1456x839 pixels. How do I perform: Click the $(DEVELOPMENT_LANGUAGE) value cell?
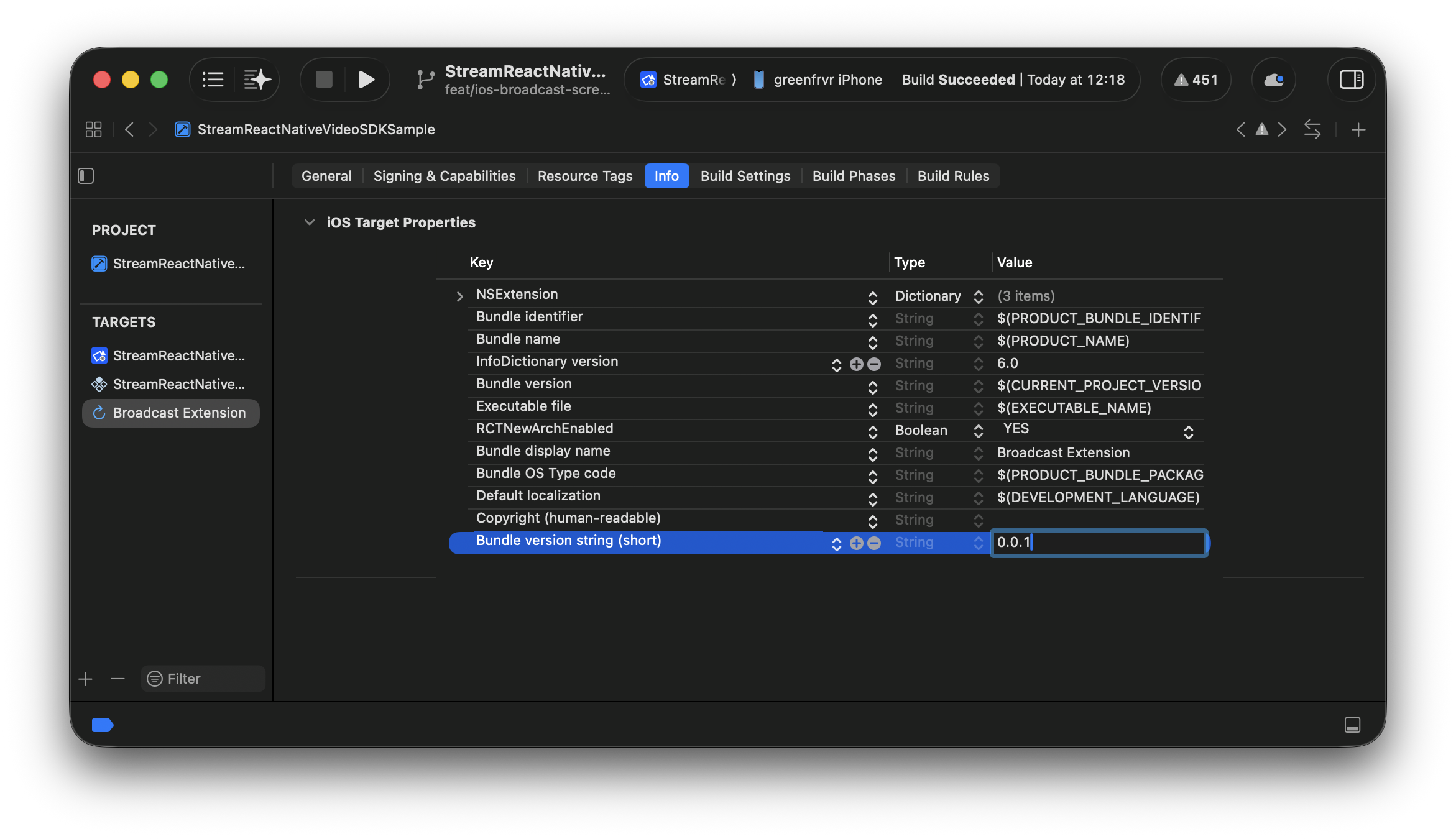(1099, 497)
